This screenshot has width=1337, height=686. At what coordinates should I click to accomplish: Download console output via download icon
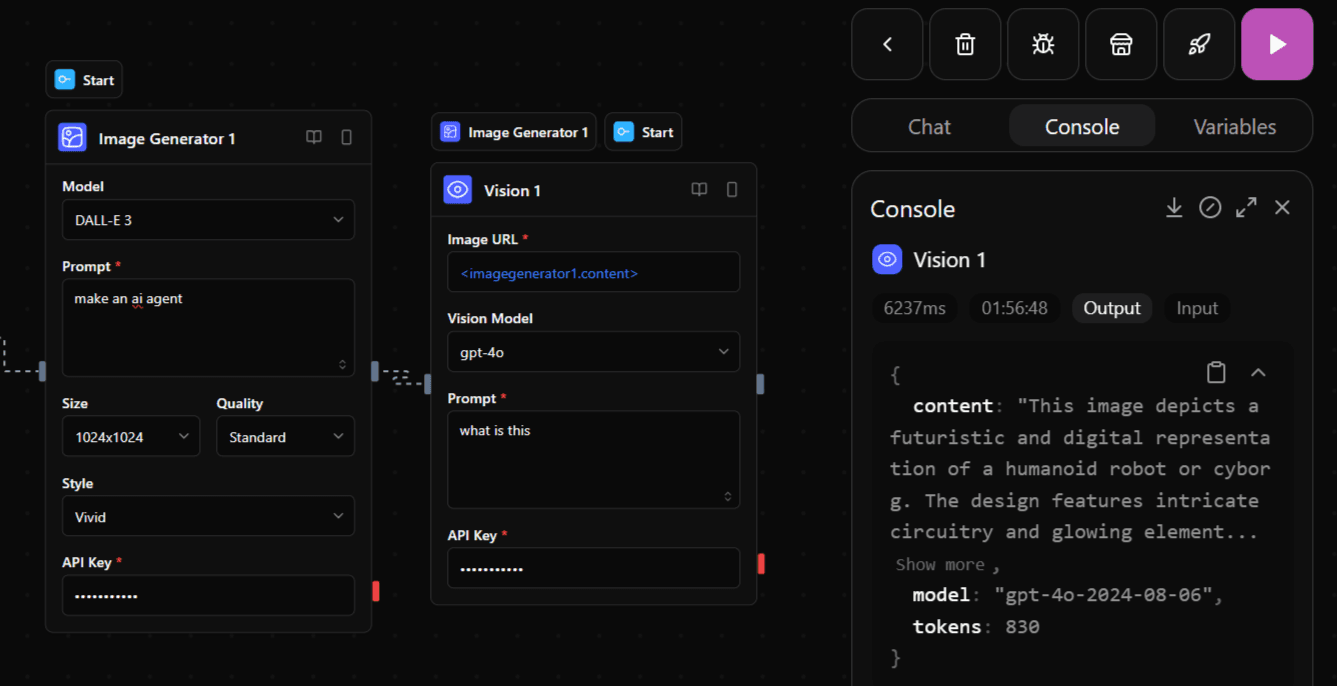coord(1174,208)
